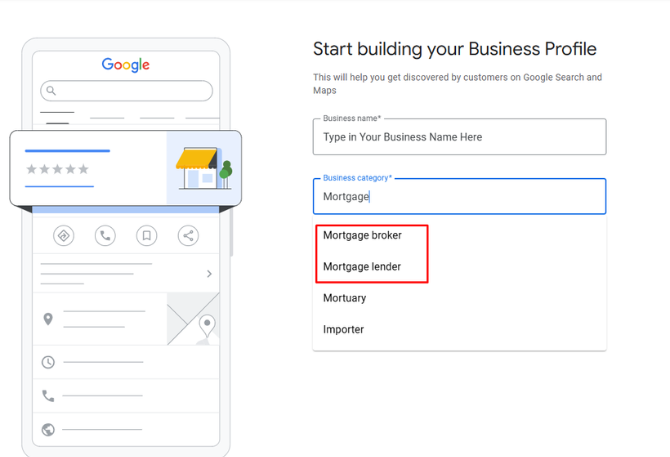The width and height of the screenshot is (670, 457).
Task: Click the globe website icon
Action: coord(48,429)
